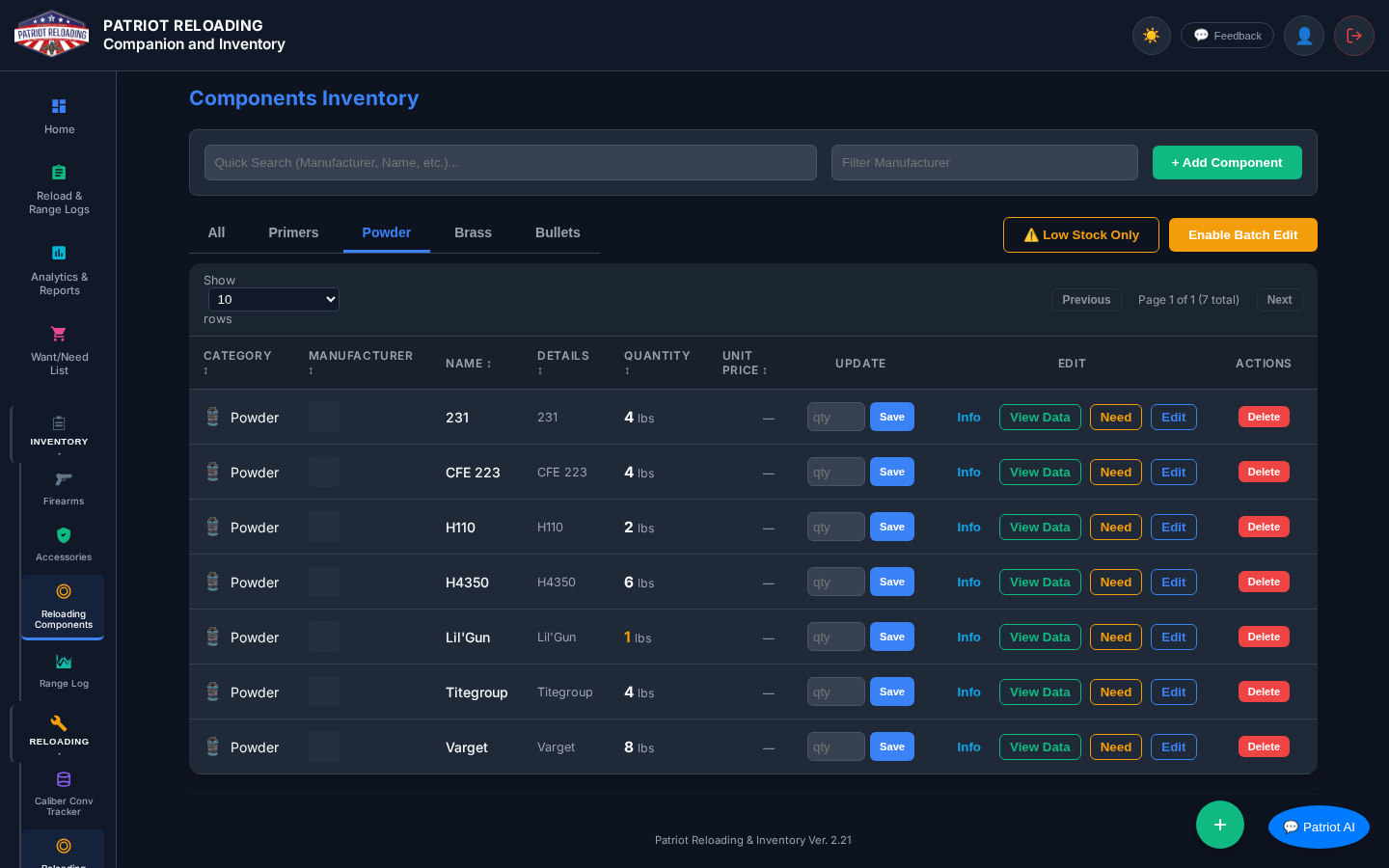Mark H110 as Need

(1116, 527)
